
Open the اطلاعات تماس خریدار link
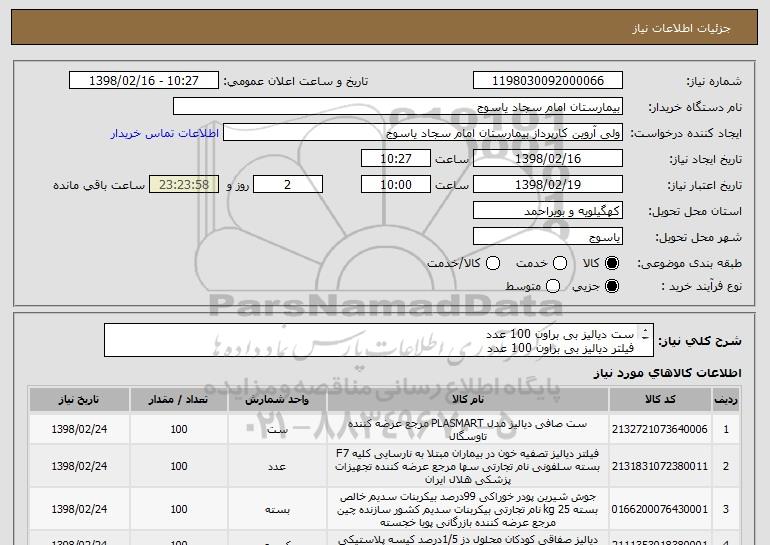click(165, 134)
